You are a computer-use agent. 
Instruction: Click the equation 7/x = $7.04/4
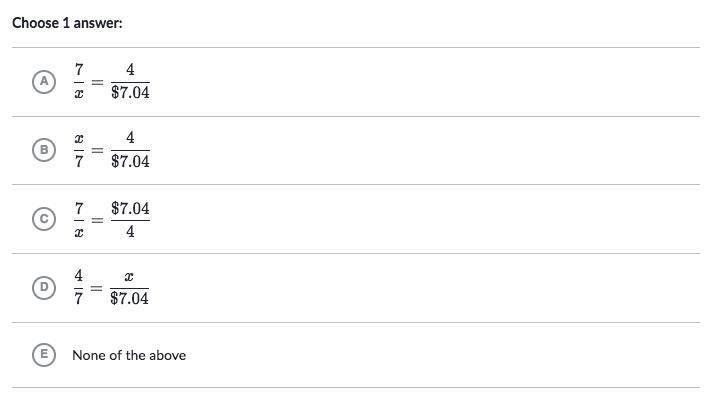pyautogui.click(x=112, y=219)
